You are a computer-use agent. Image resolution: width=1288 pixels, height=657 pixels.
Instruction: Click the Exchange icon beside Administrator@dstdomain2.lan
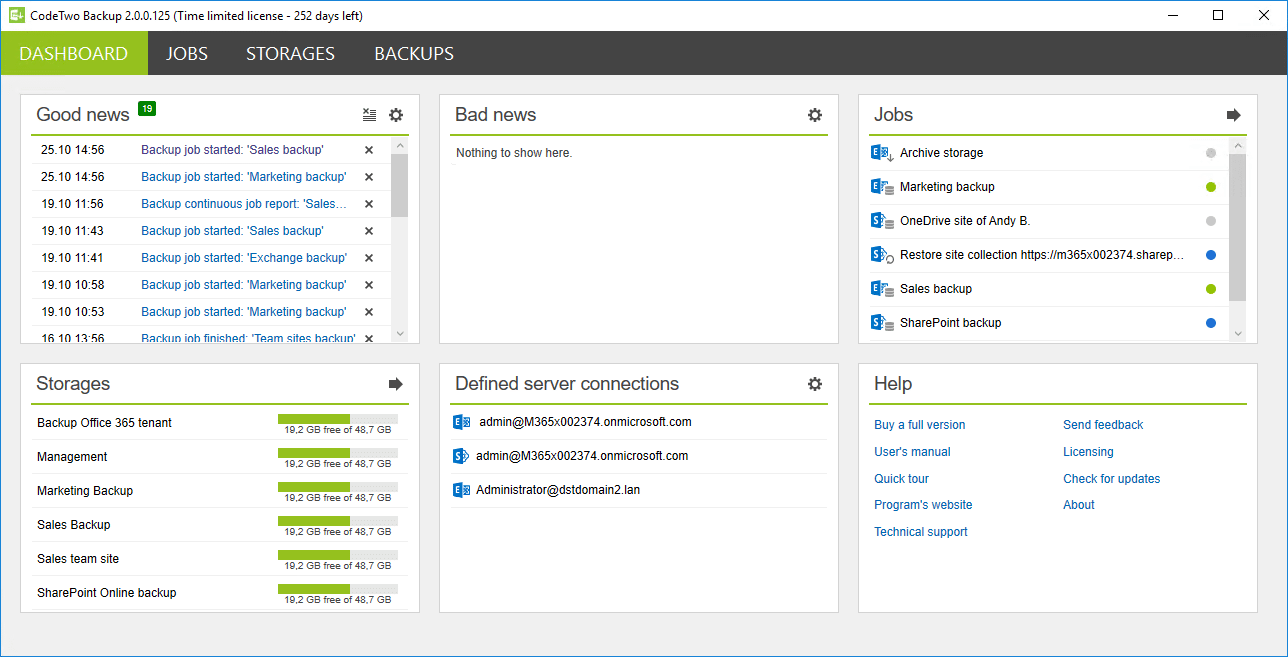[461, 490]
